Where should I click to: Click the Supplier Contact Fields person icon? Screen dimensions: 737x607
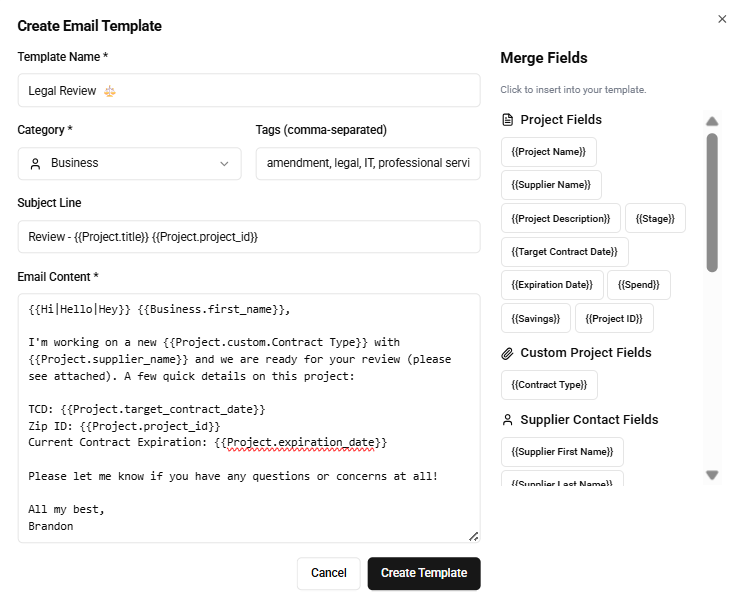507,420
